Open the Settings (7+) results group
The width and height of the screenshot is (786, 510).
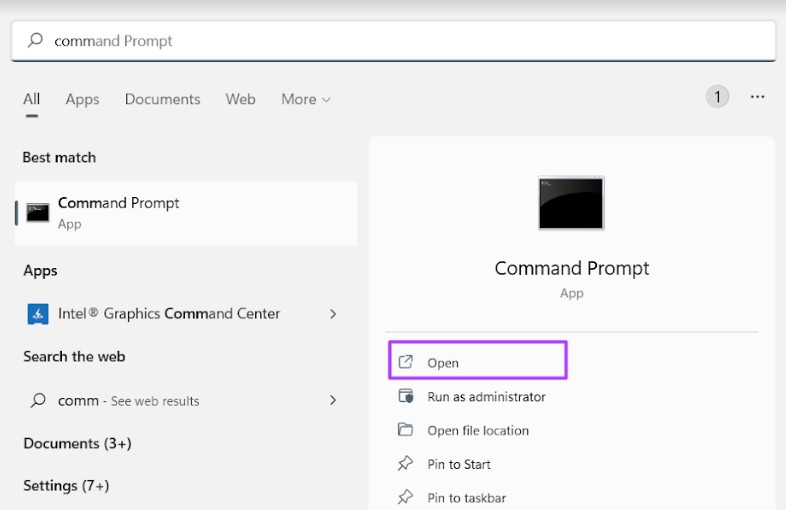click(66, 485)
